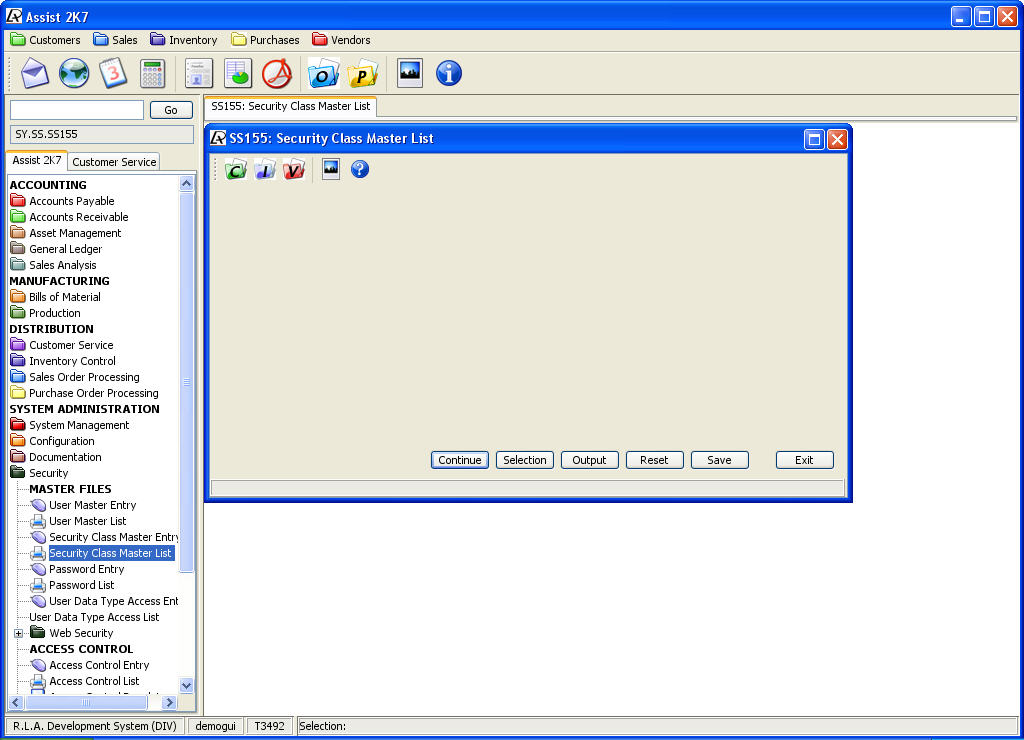This screenshot has width=1024, height=740.
Task: Select User Master Entry in tree
Action: (x=92, y=505)
